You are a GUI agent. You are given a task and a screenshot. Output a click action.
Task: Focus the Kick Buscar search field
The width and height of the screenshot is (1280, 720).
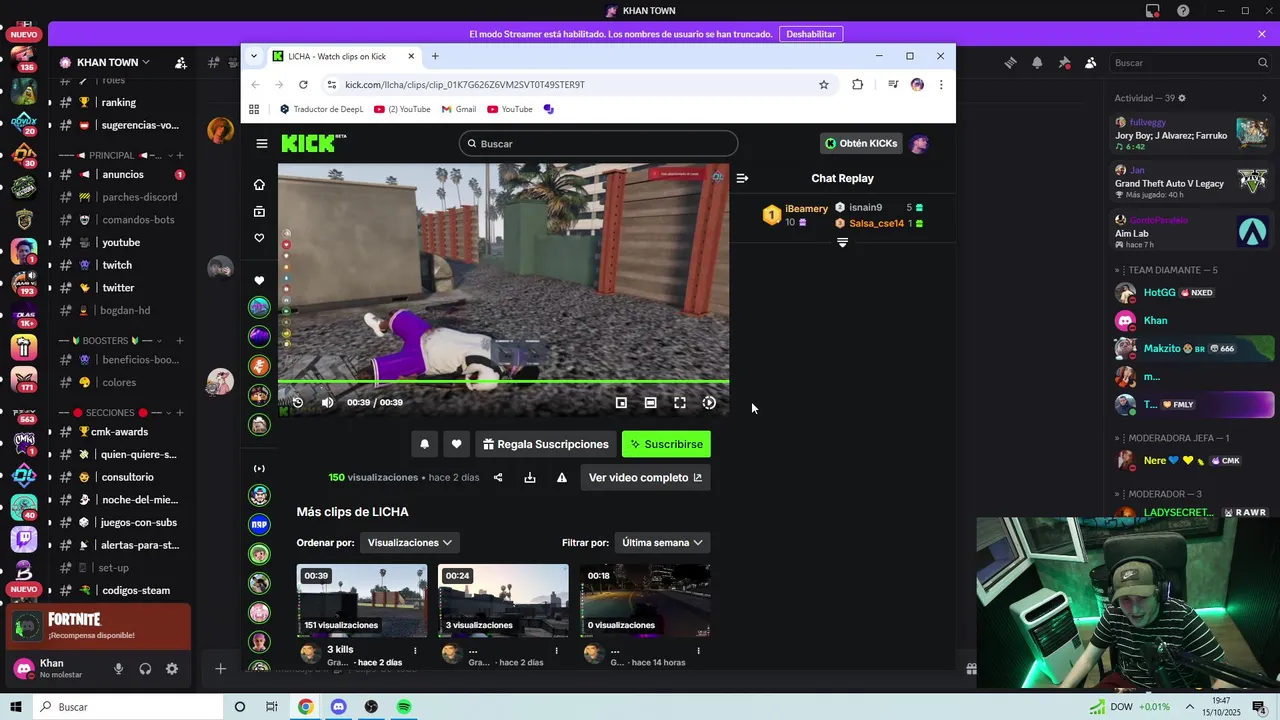coord(599,143)
